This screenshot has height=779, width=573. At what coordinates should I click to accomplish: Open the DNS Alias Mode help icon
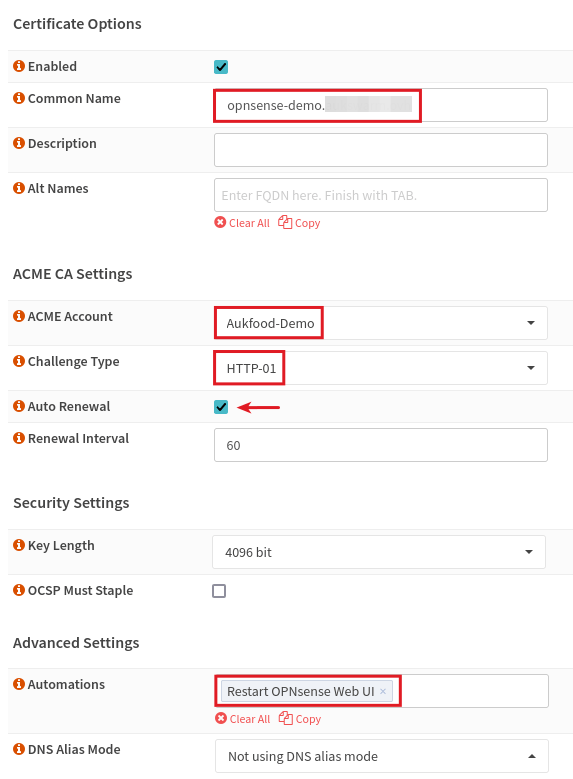tap(19, 749)
